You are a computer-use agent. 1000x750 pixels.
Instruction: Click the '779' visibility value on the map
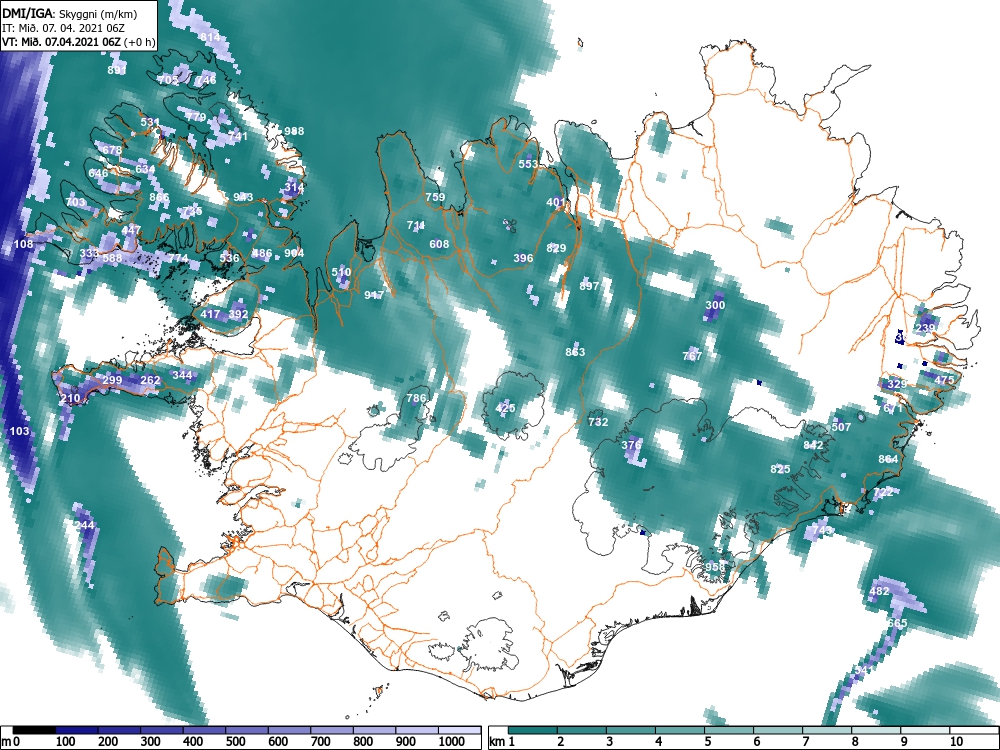(x=196, y=117)
